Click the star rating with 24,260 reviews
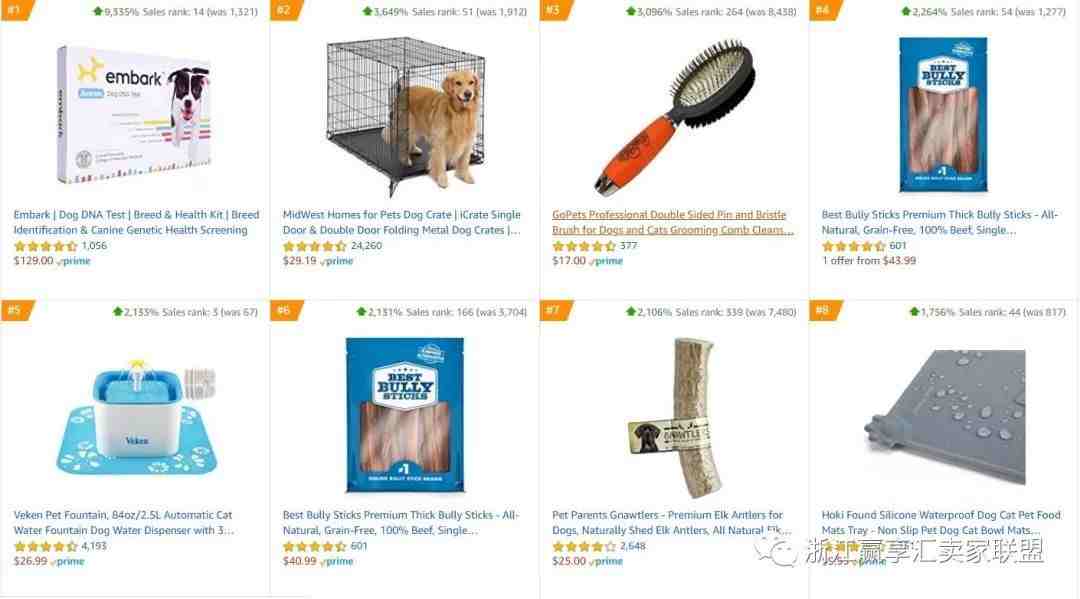This screenshot has height=599, width=1080. [315, 246]
